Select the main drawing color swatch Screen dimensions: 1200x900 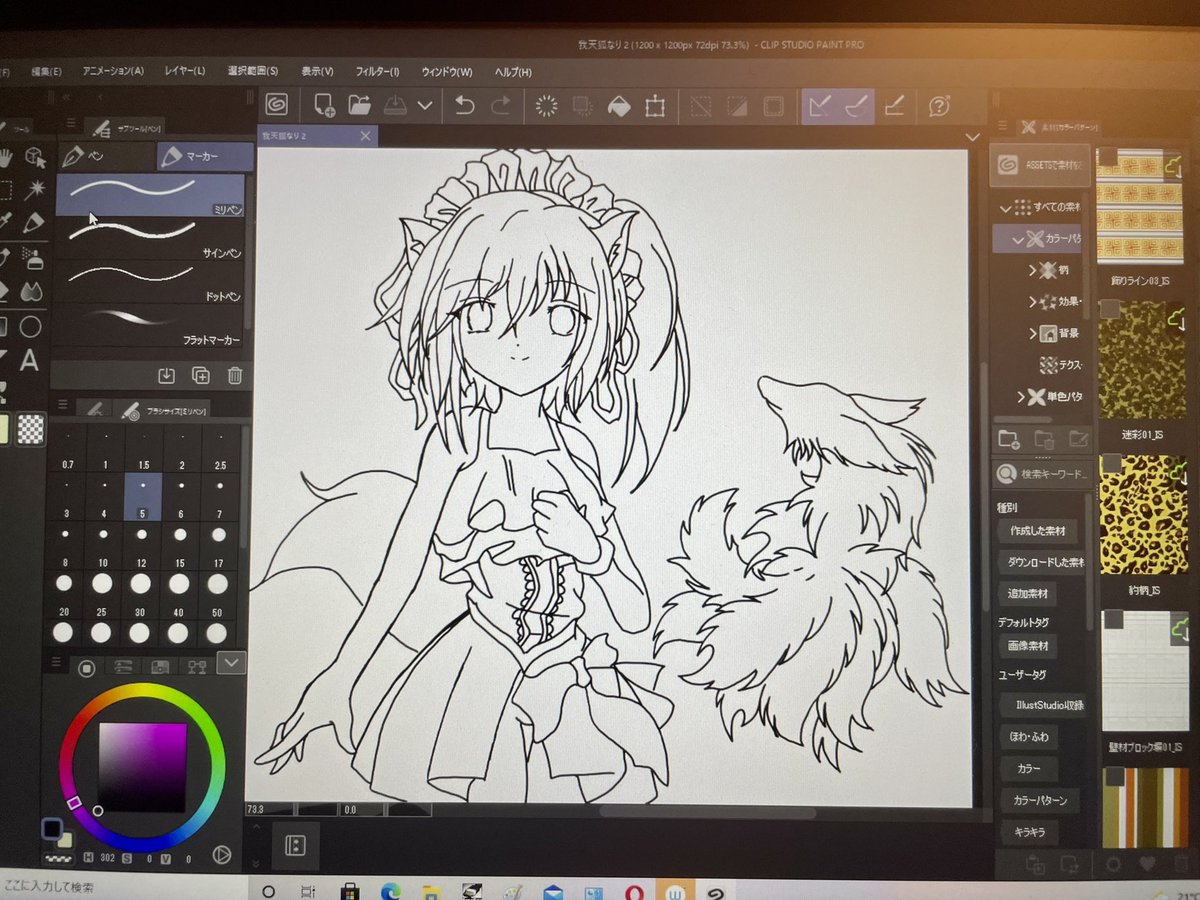coord(52,830)
